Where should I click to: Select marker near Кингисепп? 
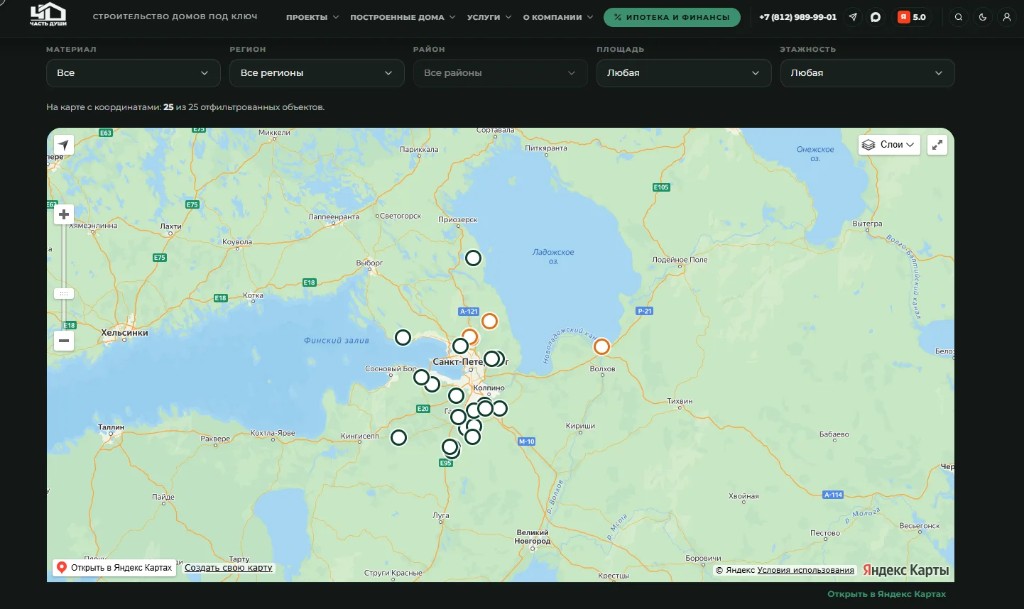pos(398,437)
